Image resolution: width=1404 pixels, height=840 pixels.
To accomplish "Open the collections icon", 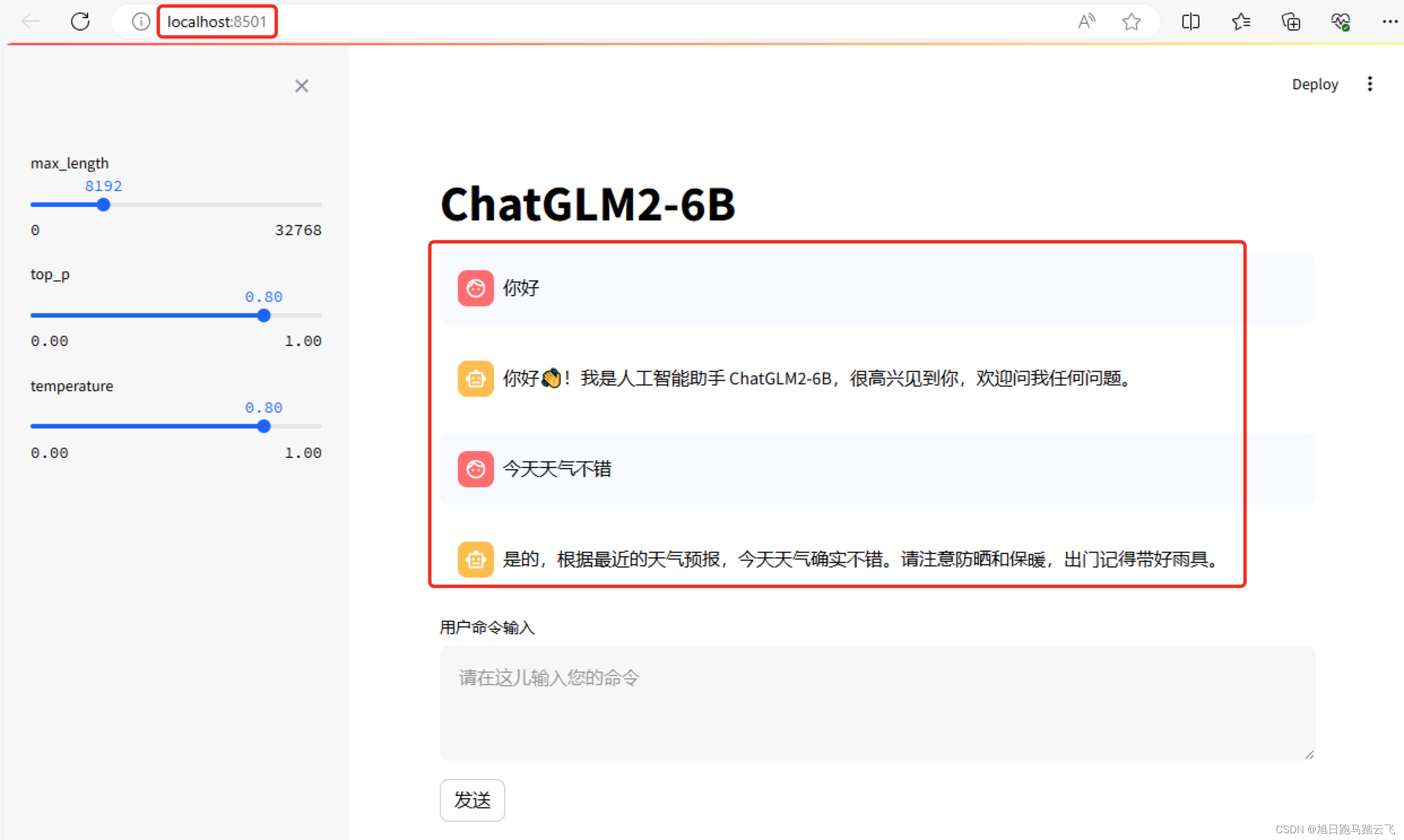I will 1291,21.
